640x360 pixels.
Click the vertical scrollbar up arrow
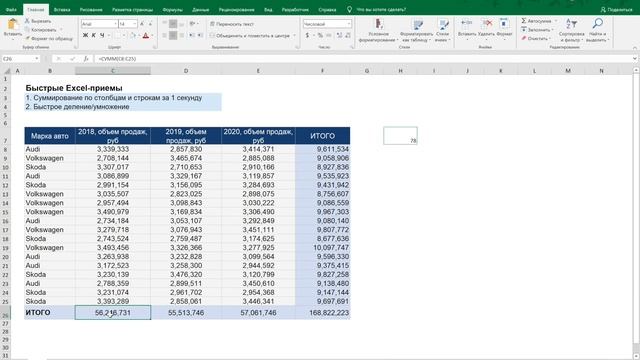(x=636, y=71)
